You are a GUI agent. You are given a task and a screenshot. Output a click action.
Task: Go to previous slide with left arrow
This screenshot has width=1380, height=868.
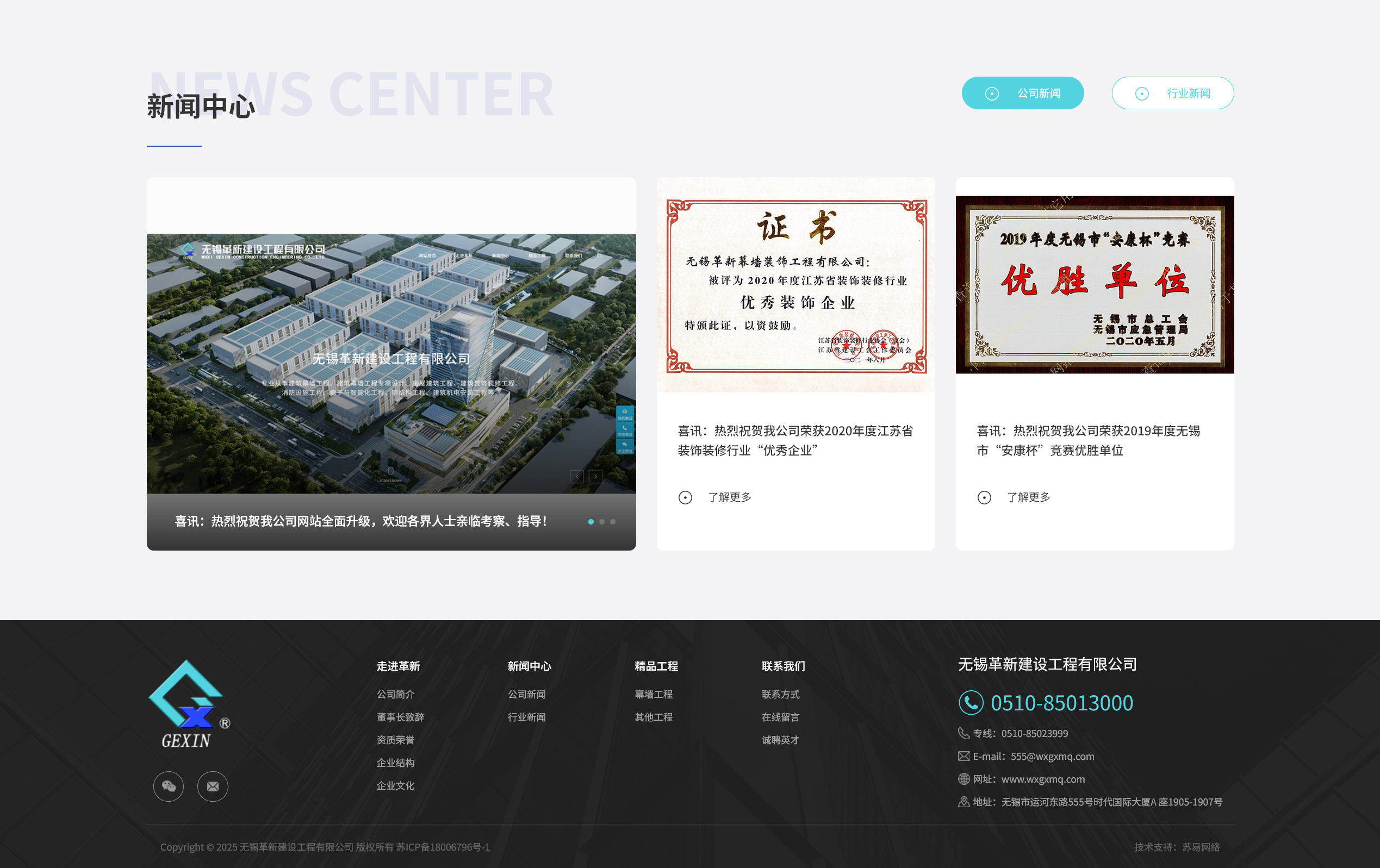click(576, 476)
